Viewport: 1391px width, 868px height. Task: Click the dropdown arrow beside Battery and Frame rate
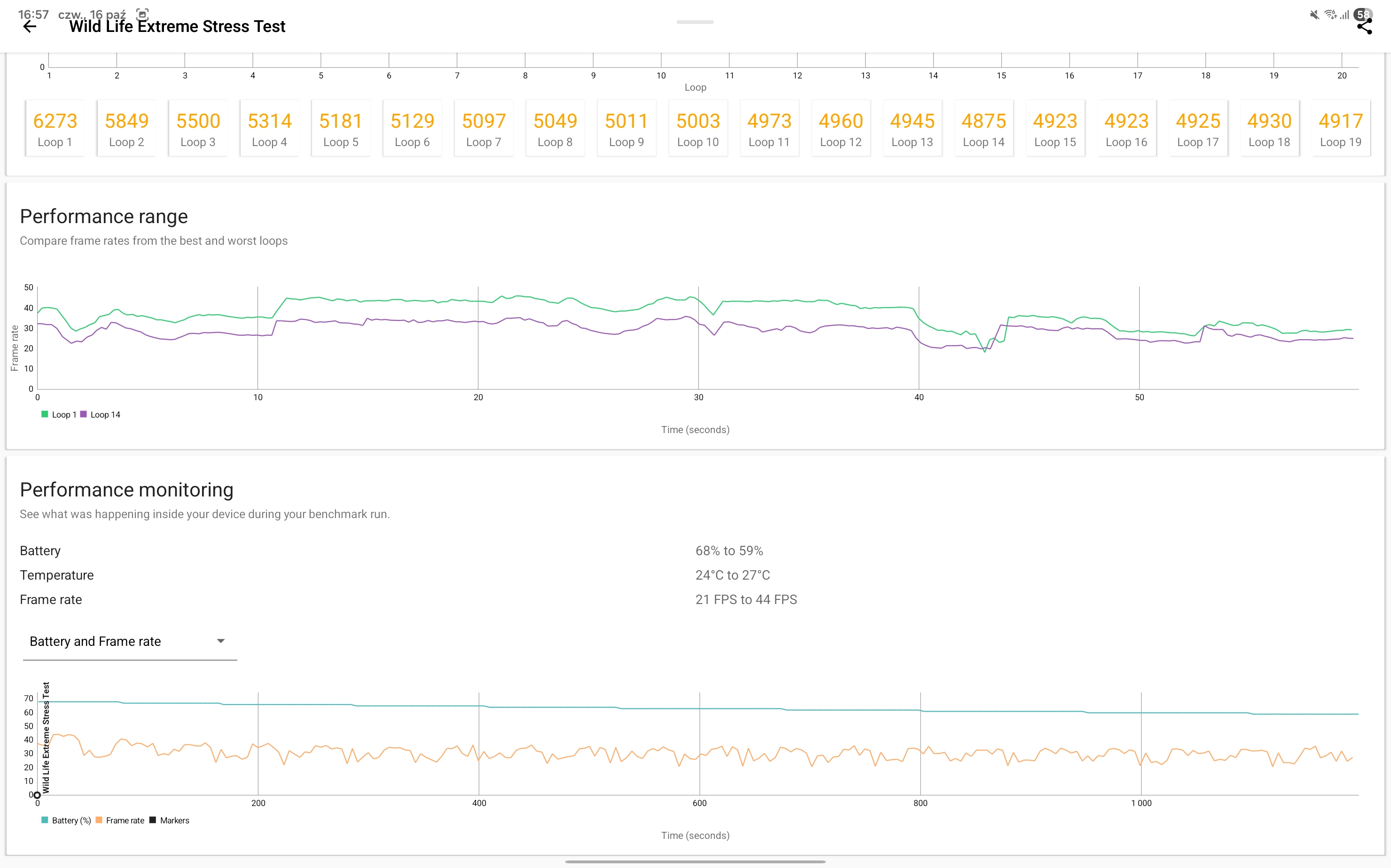220,641
